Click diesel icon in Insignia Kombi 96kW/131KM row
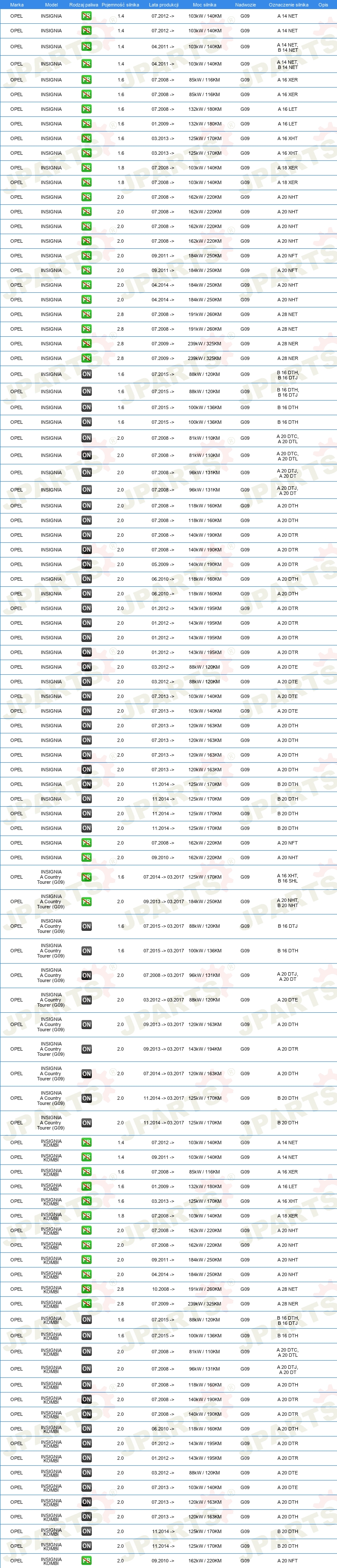The height and width of the screenshot is (1568, 337). (86, 1369)
